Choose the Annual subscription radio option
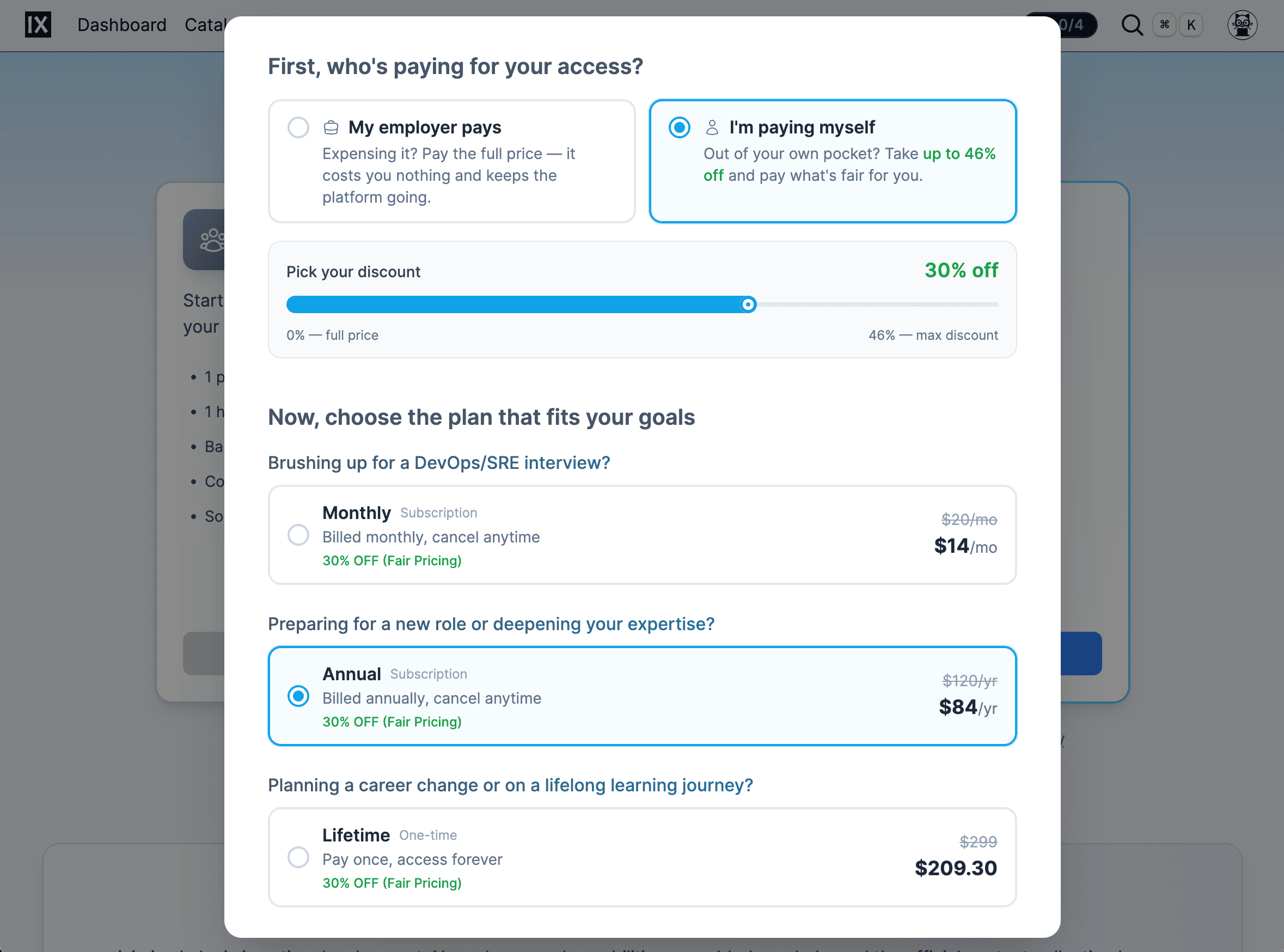This screenshot has height=952, width=1284. coord(298,696)
